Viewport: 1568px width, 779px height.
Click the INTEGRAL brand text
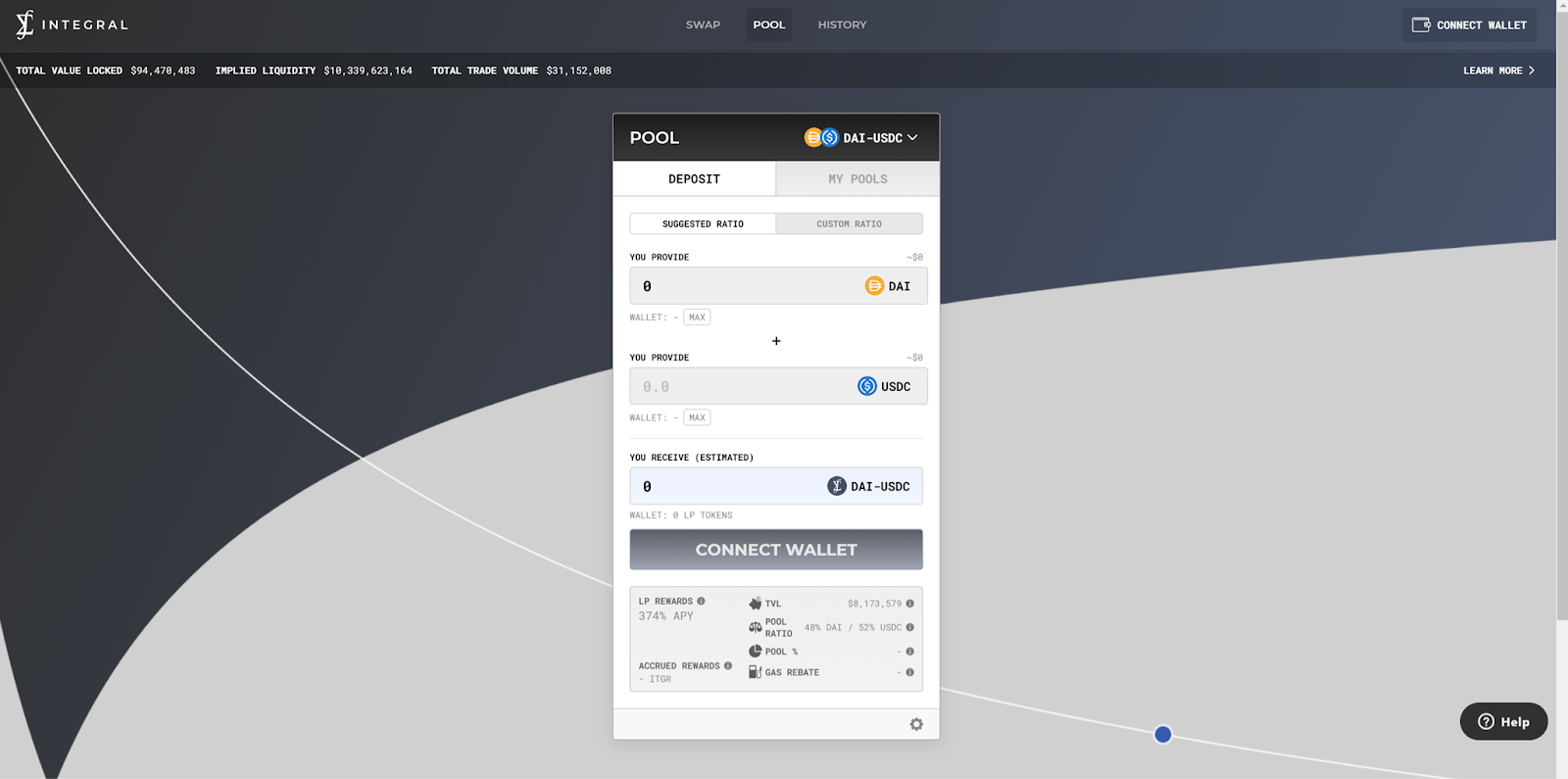[x=85, y=24]
